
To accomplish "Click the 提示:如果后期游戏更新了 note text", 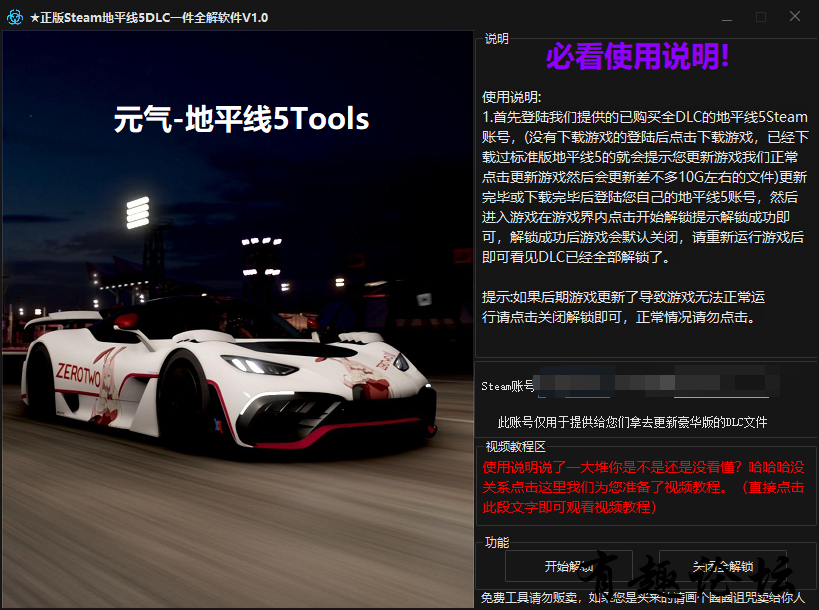I will pyautogui.click(x=623, y=307).
